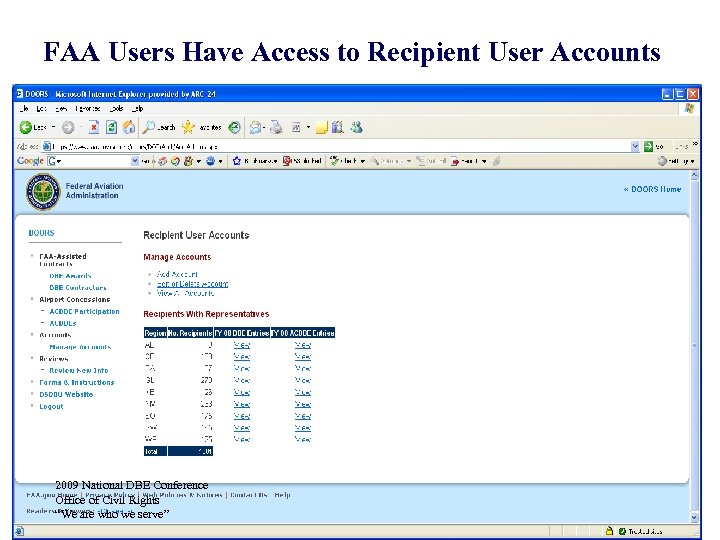The width and height of the screenshot is (720, 540).
Task: Open the Back button history dropdown arrow
Action: (x=53, y=127)
